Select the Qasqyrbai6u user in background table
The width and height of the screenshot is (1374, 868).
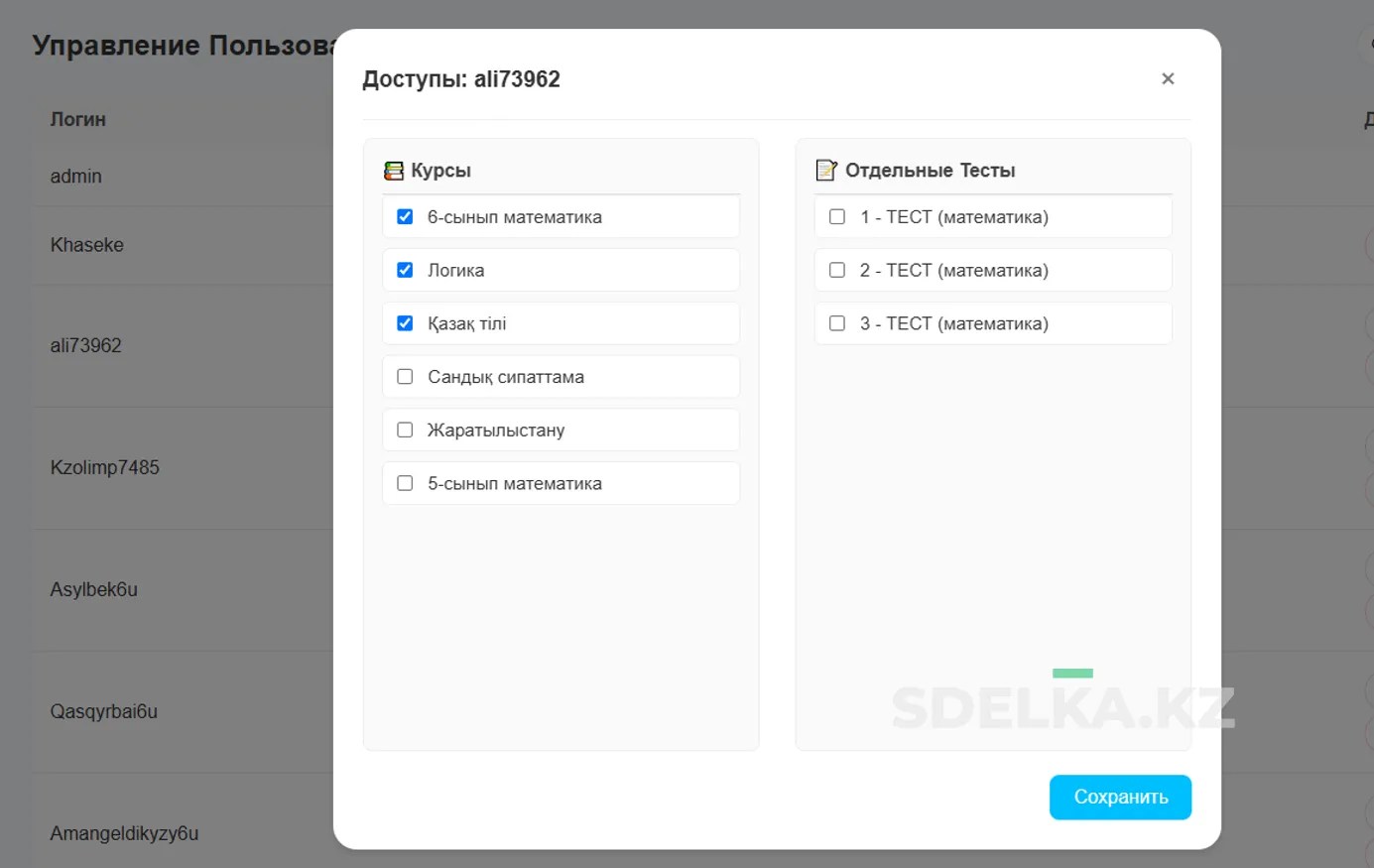(104, 711)
